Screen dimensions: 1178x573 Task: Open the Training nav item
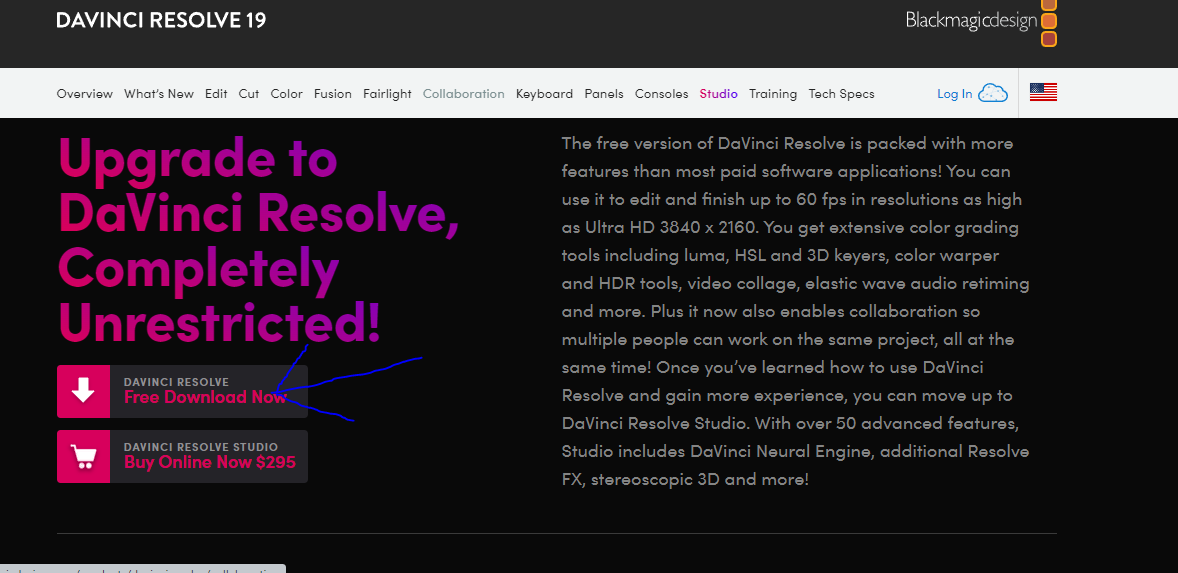tap(773, 94)
